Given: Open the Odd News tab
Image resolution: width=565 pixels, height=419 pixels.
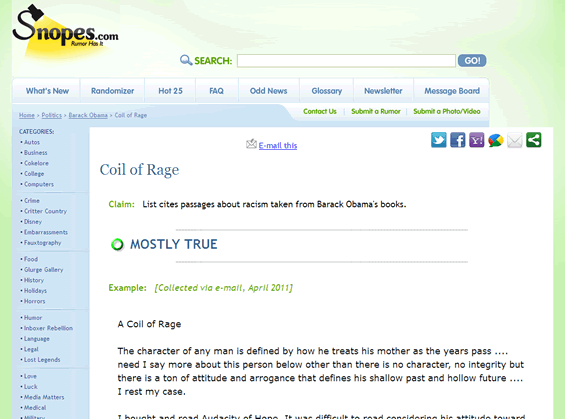Looking at the screenshot, I should (x=268, y=91).
